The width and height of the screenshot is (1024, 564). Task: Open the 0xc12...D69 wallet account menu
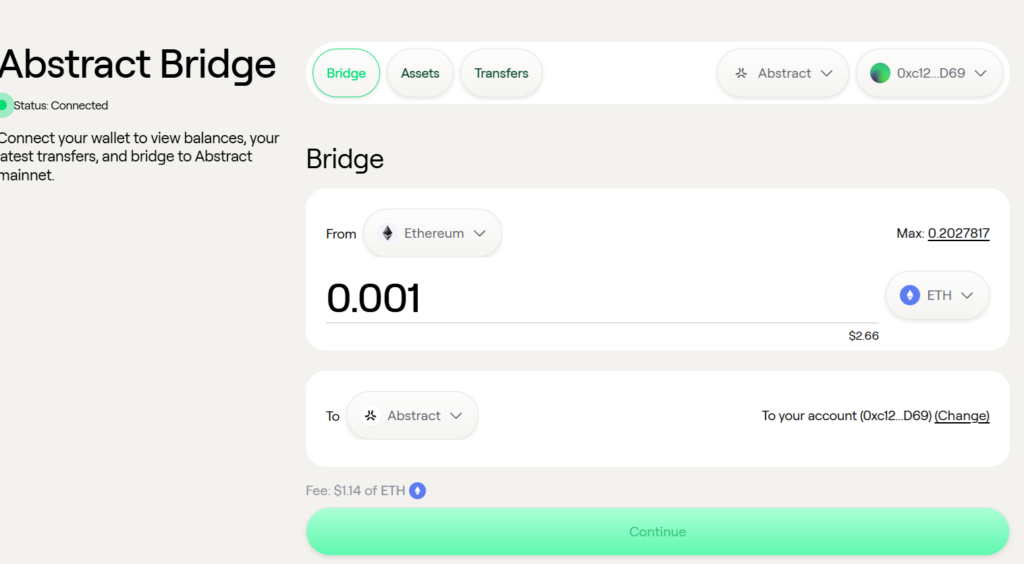pyautogui.click(x=929, y=73)
